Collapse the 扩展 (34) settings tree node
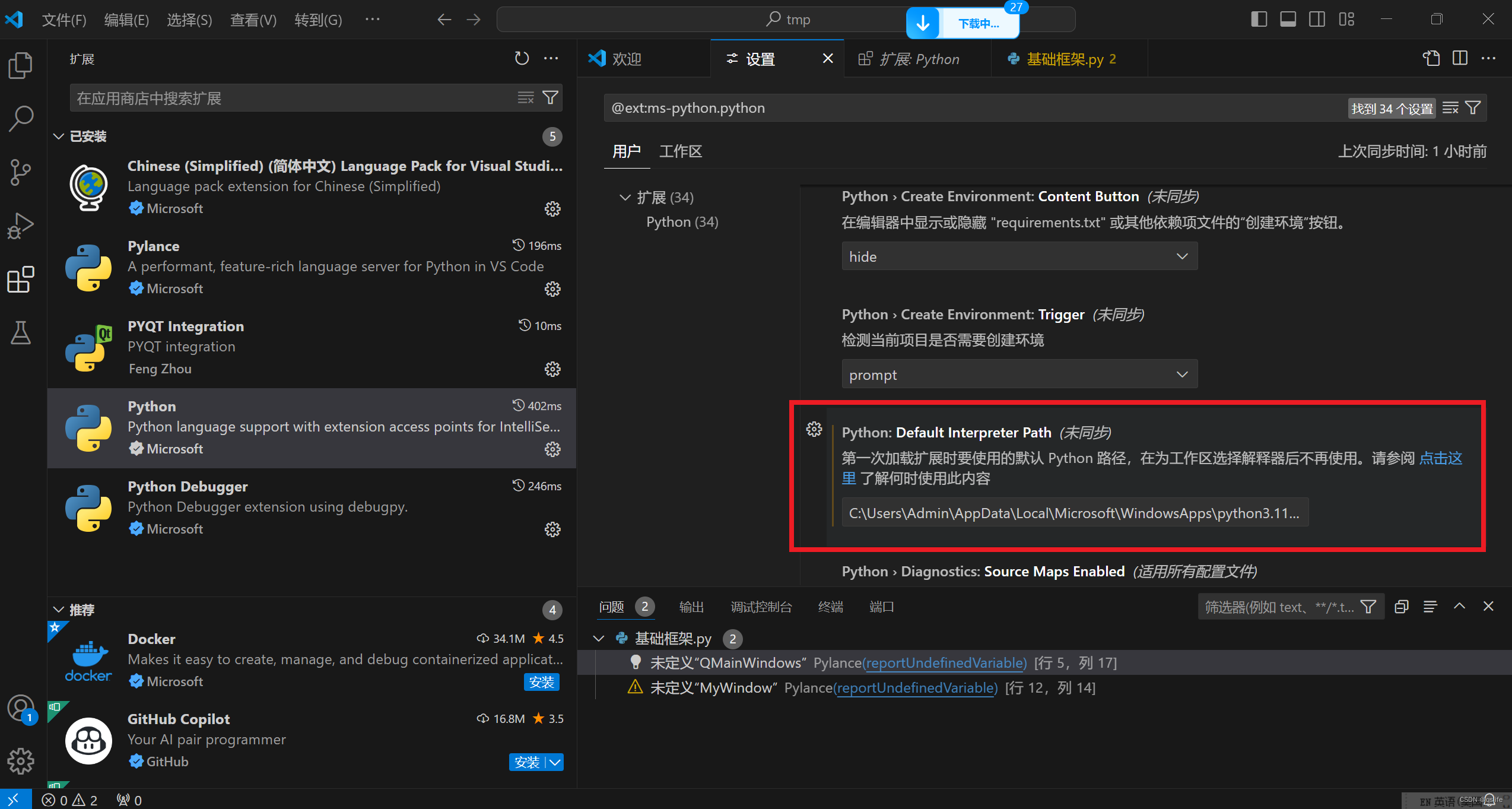Image resolution: width=1512 pixels, height=809 pixels. (625, 197)
